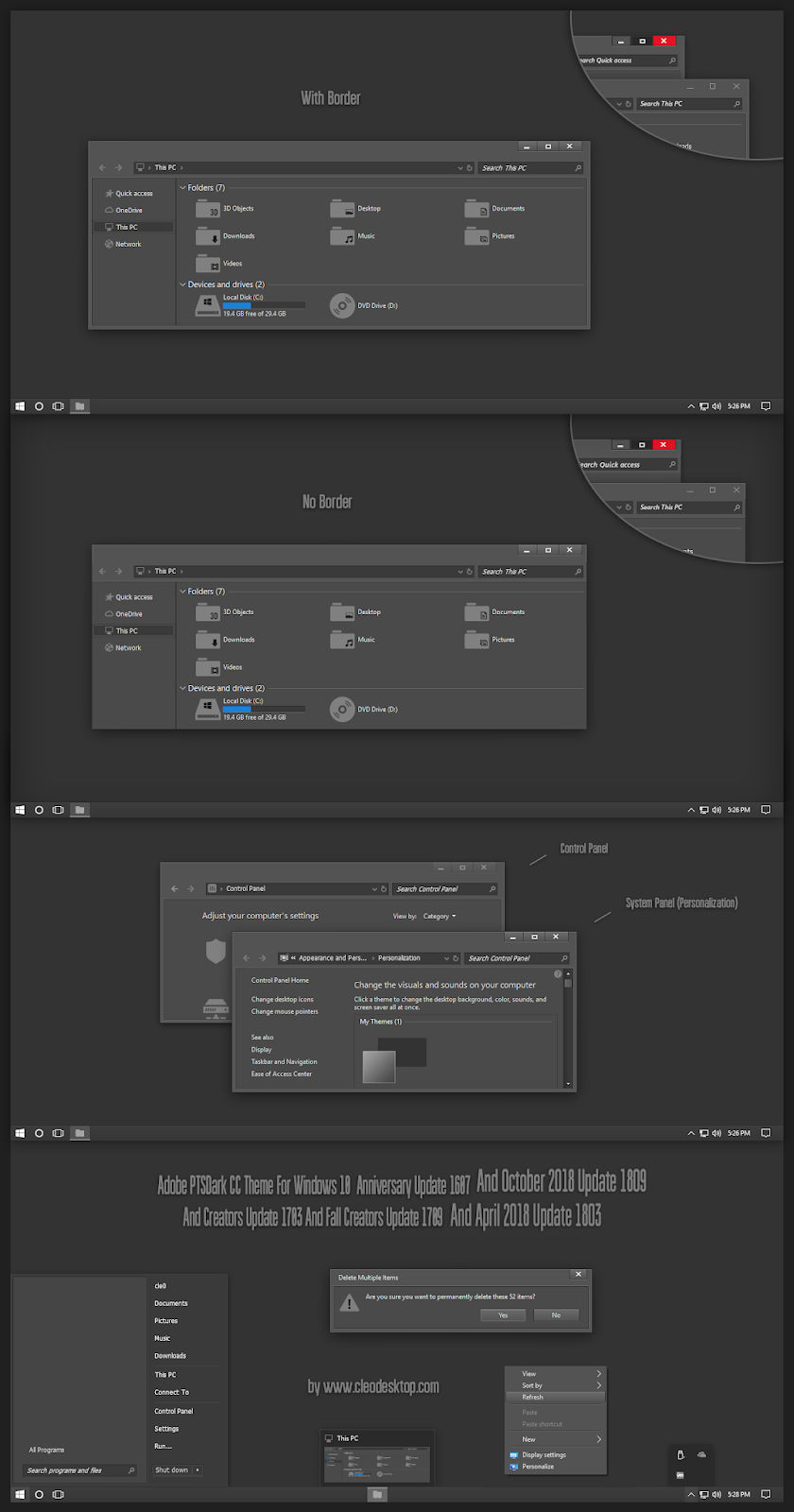Screen dimensions: 794x1512
Task: Choose Display settings in context menu
Action: (555, 1455)
